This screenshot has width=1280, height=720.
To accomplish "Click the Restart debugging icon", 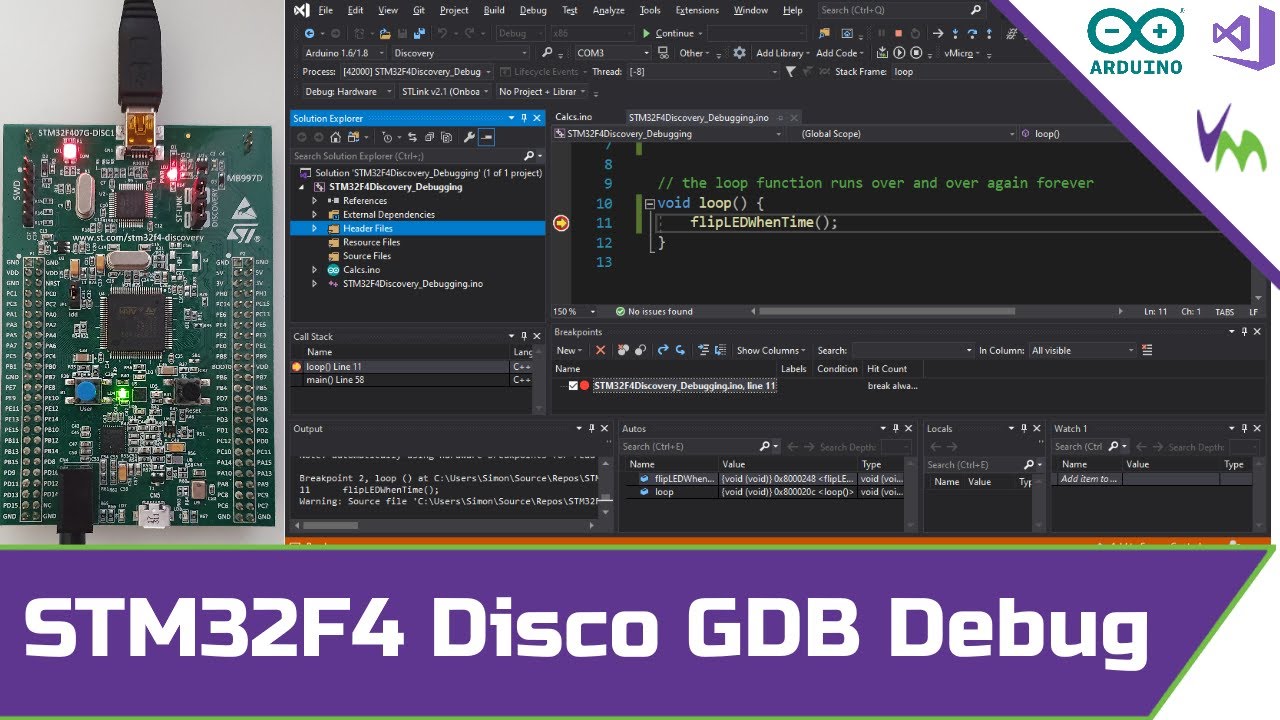I will click(916, 33).
